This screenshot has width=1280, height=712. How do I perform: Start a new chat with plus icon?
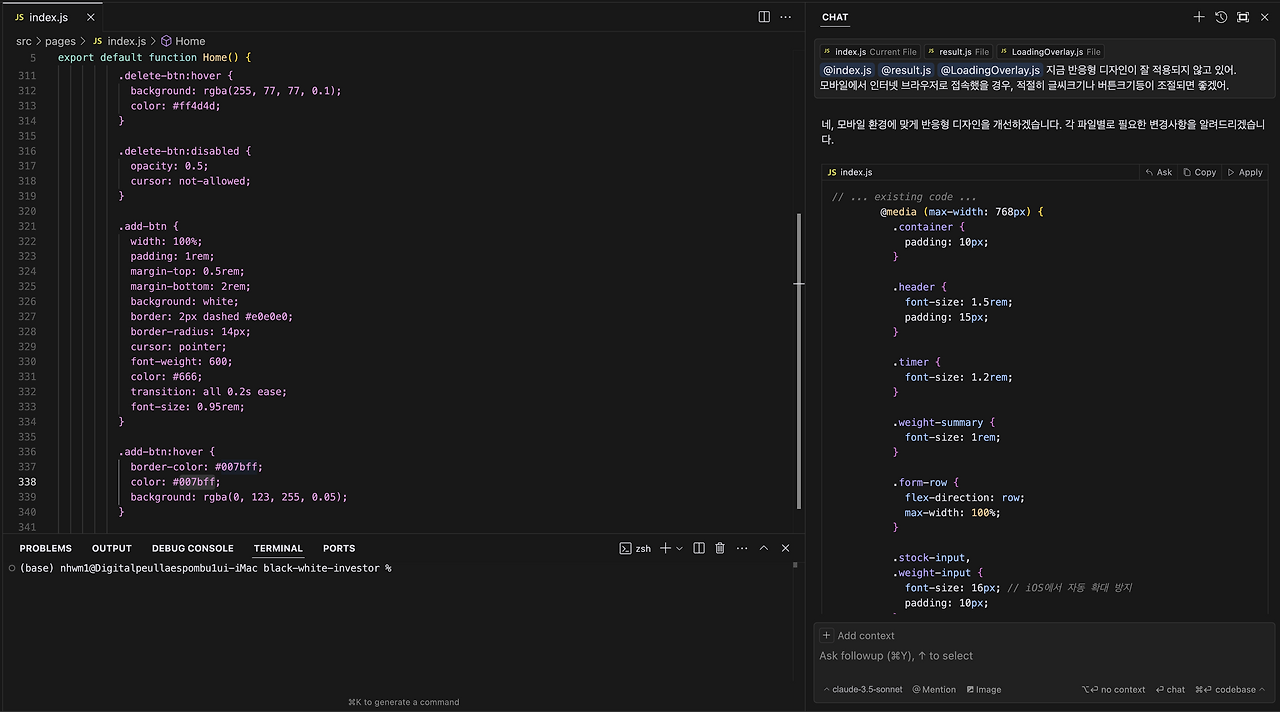1199,17
